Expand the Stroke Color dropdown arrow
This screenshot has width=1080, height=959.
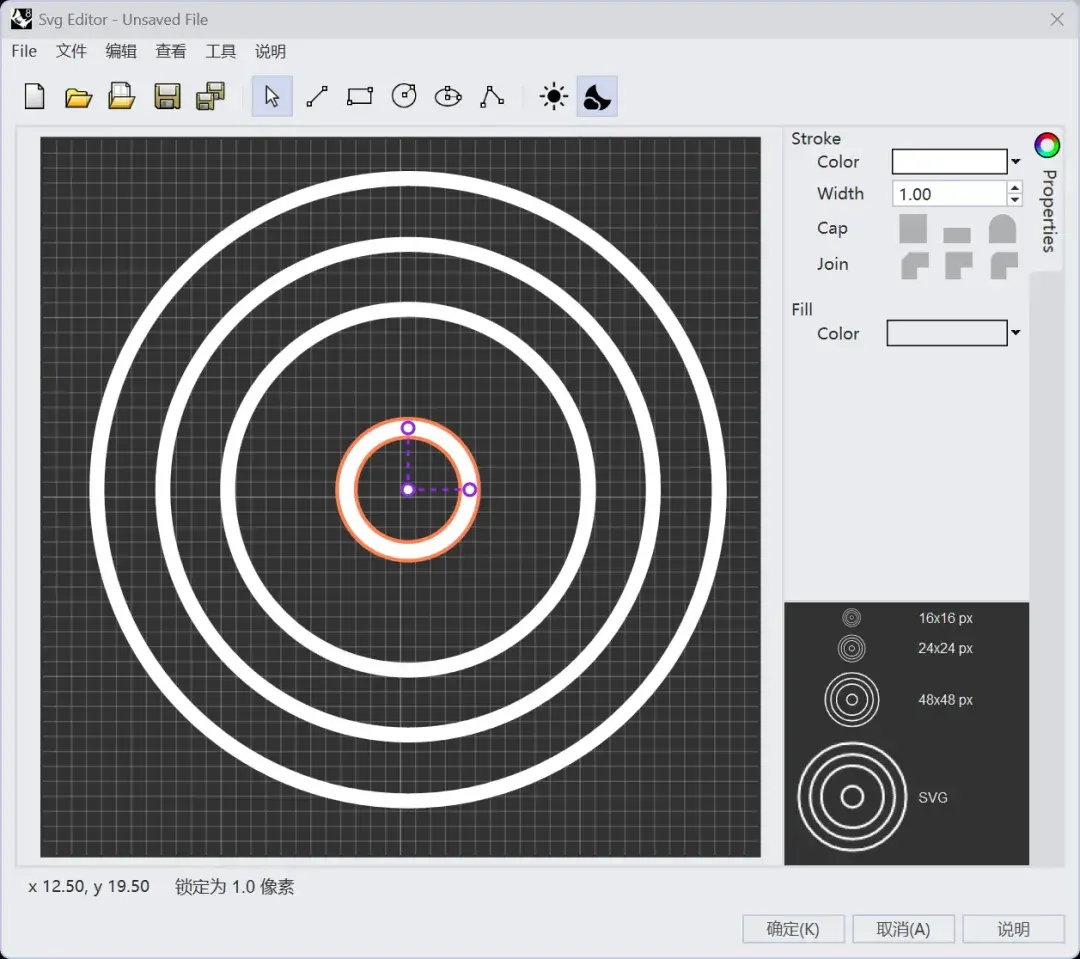[x=1016, y=162]
